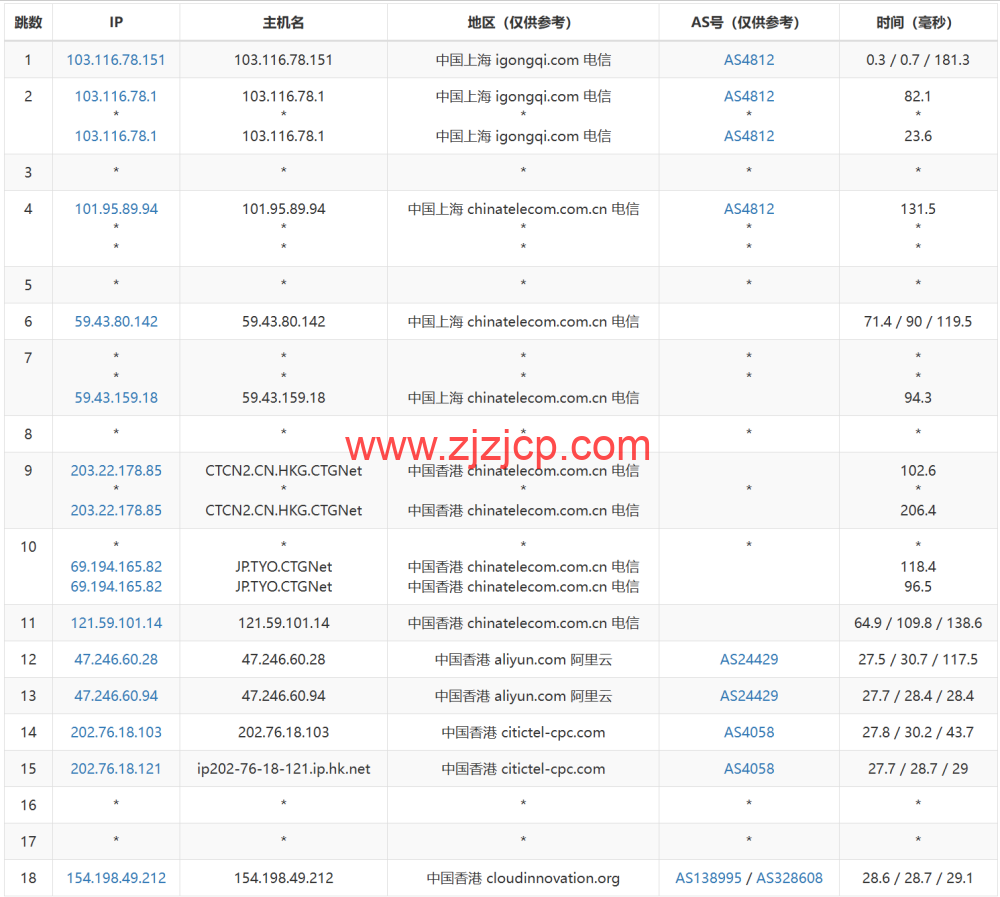1000x897 pixels.
Task: Open the IP link 103.116.78.151 in hop 1
Action: click(x=115, y=60)
